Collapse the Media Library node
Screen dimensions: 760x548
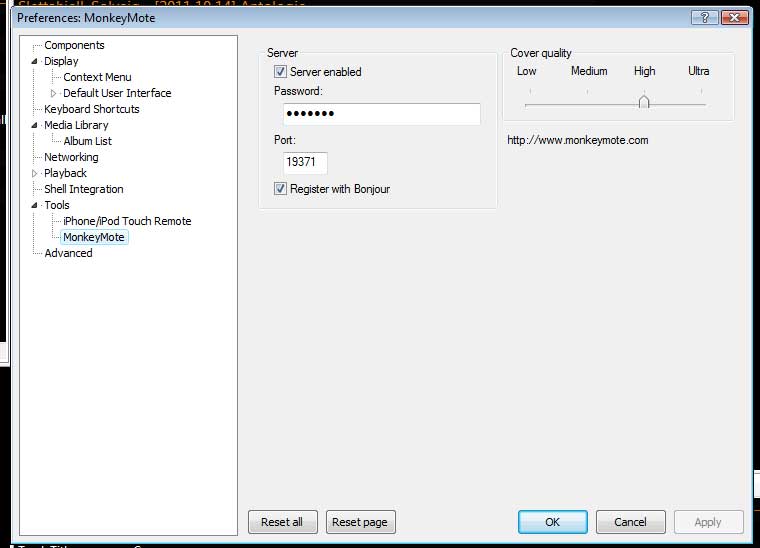34,125
